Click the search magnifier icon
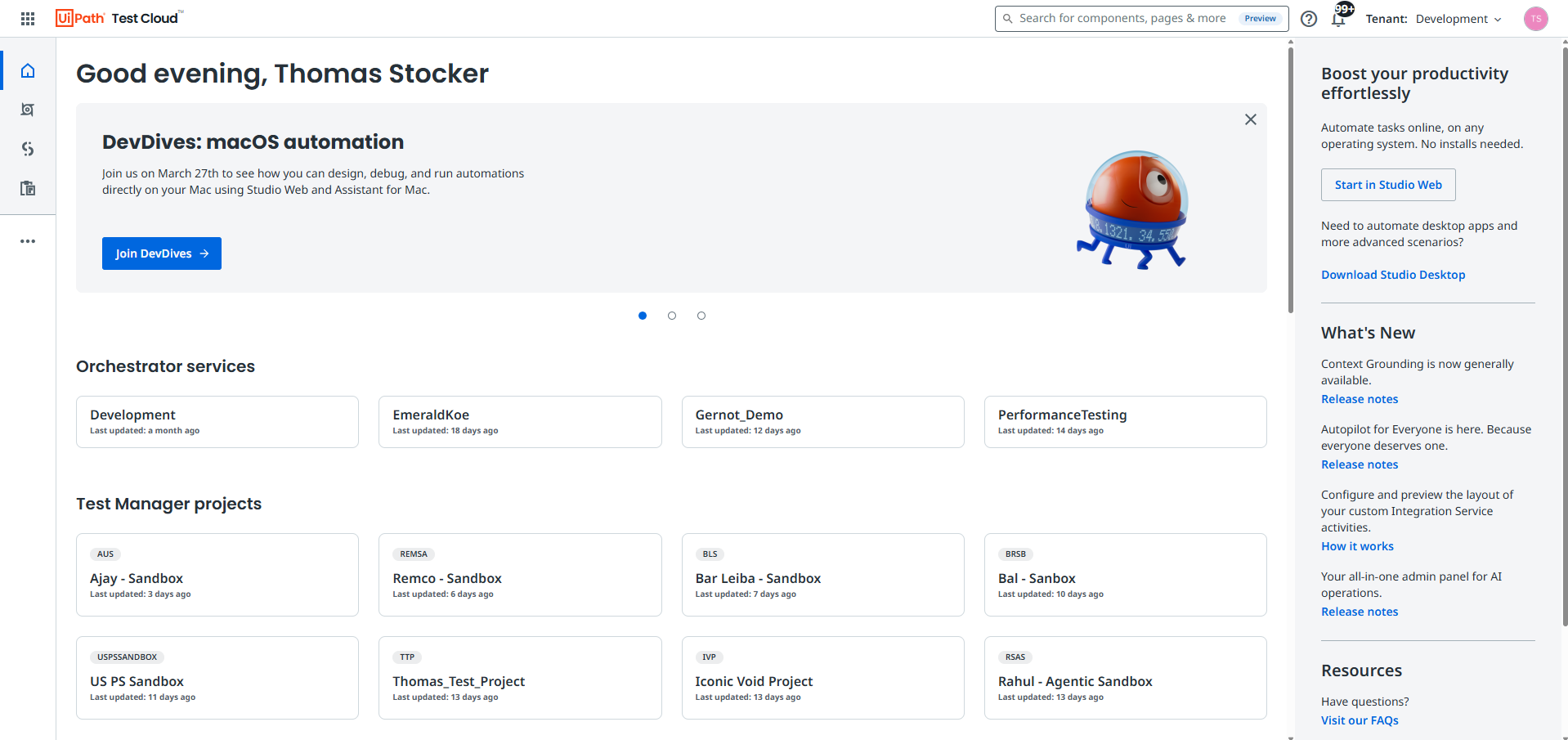Image resolution: width=1568 pixels, height=740 pixels. (x=1008, y=19)
